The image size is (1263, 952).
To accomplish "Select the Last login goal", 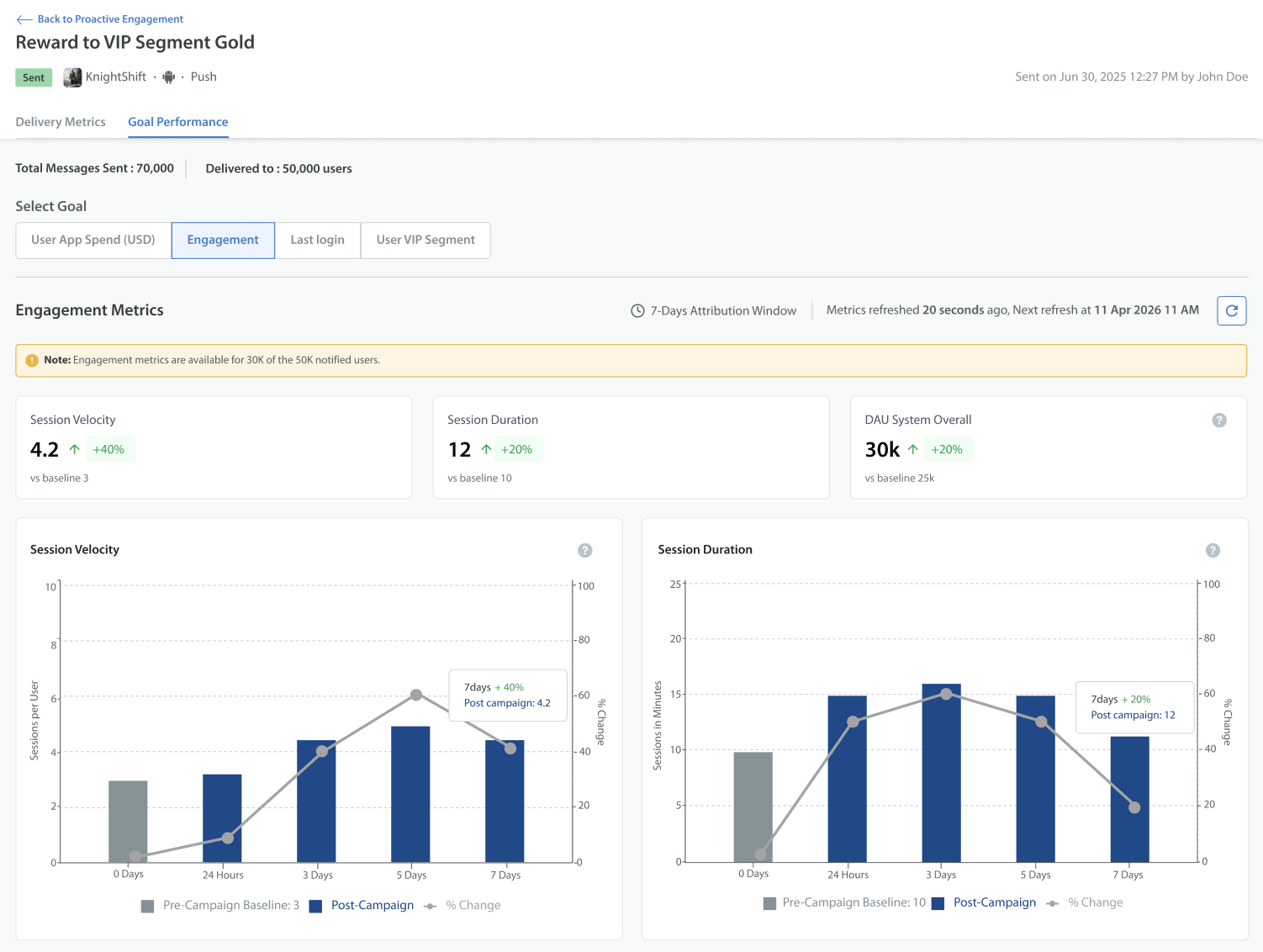I will pos(318,241).
